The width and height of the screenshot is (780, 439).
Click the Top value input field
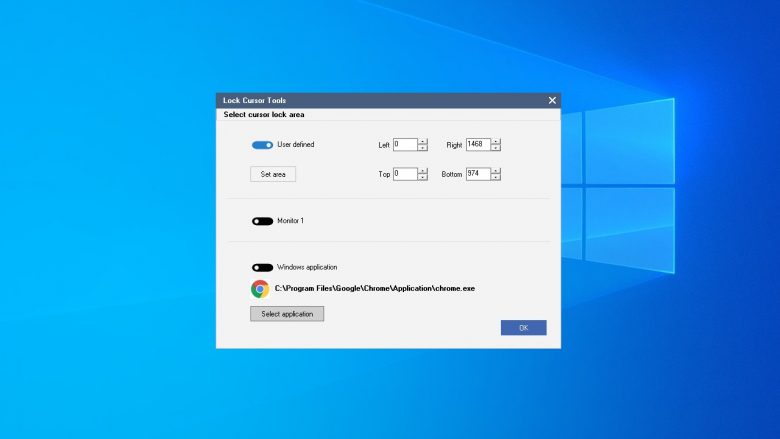pyautogui.click(x=405, y=174)
